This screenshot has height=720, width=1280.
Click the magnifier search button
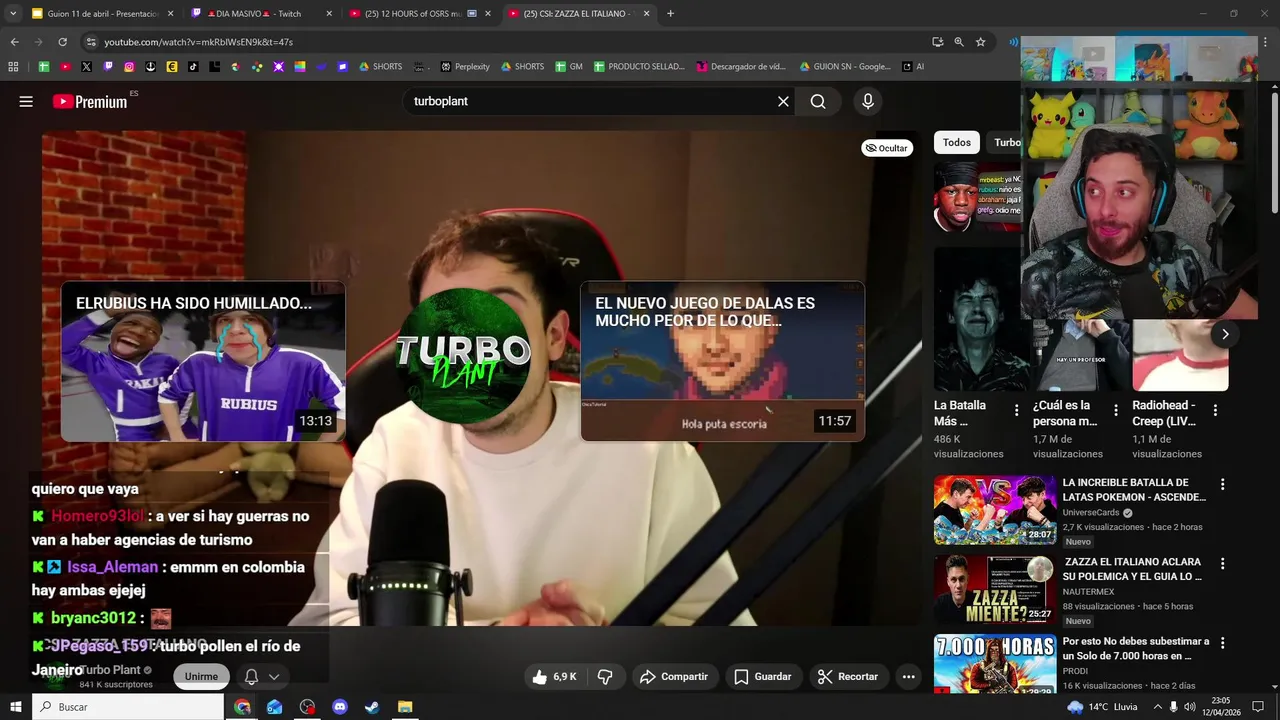click(818, 101)
